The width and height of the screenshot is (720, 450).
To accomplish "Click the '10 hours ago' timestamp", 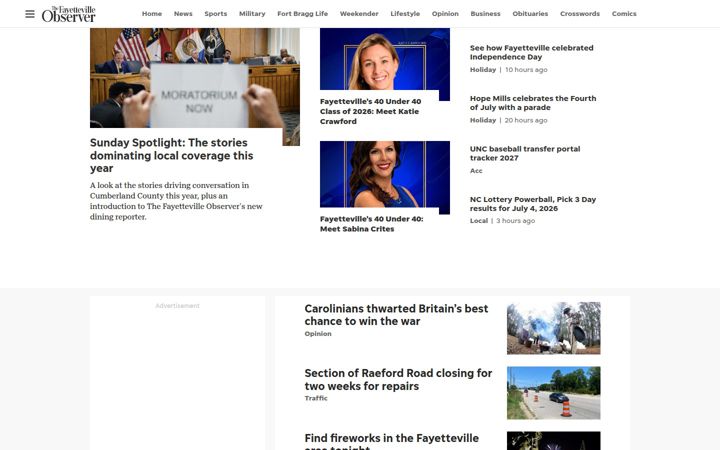I will coord(526,70).
